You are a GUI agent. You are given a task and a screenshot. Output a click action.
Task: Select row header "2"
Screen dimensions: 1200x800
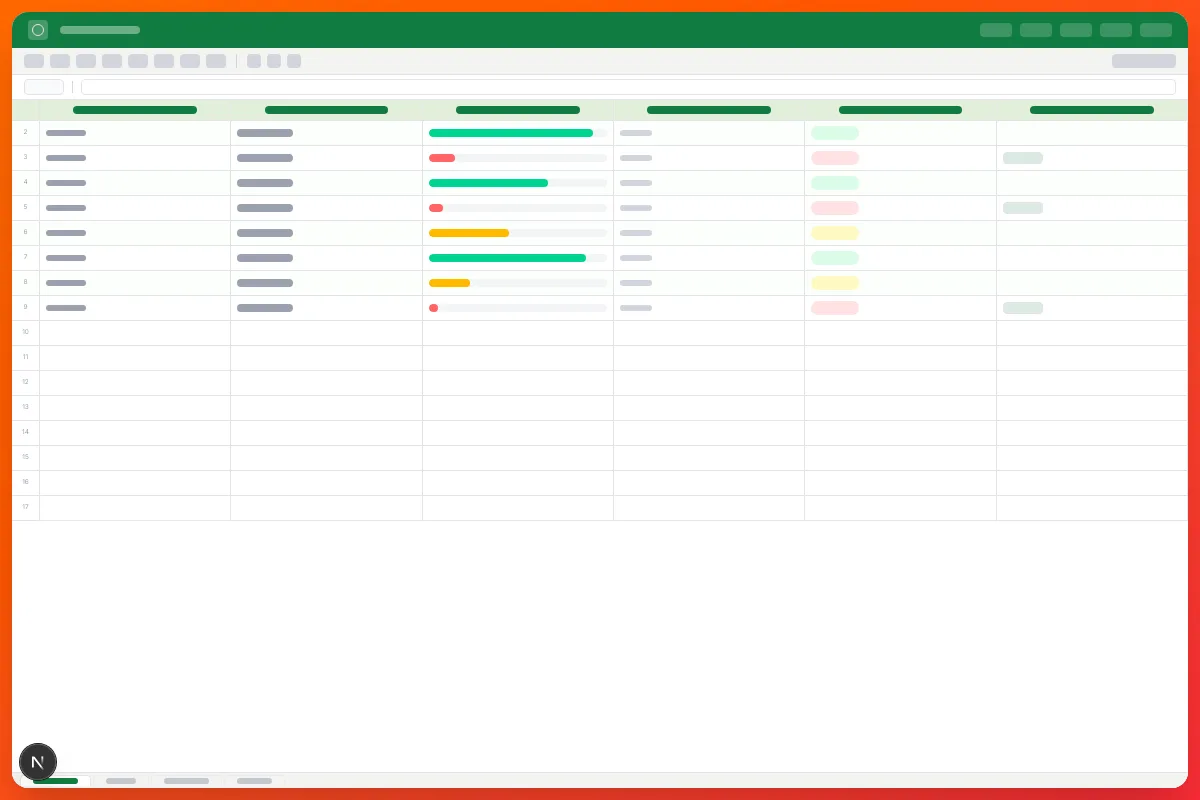pos(26,133)
